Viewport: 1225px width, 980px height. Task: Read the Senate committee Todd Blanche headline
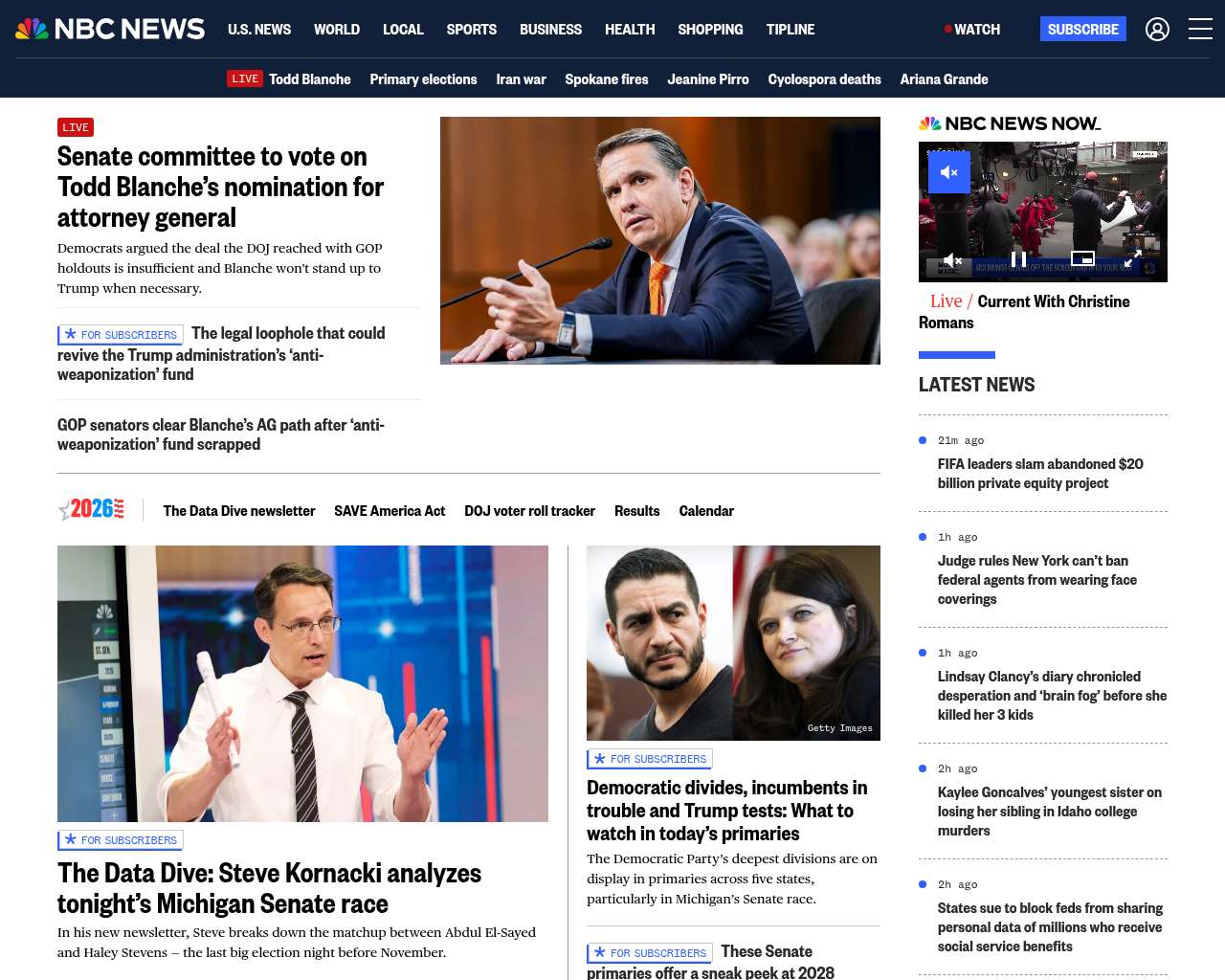(x=221, y=187)
